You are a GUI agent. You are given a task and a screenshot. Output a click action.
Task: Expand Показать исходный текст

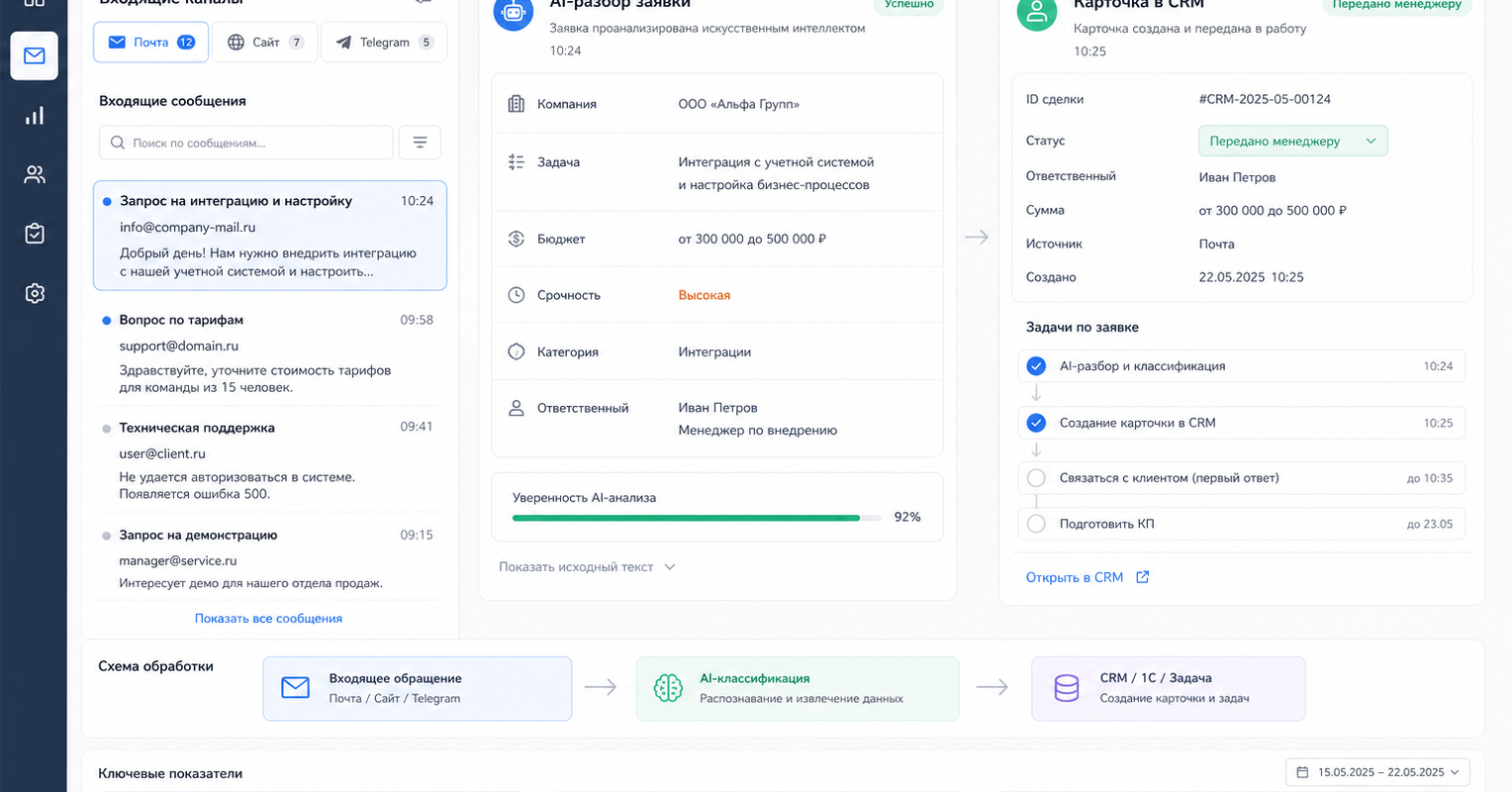coord(587,567)
